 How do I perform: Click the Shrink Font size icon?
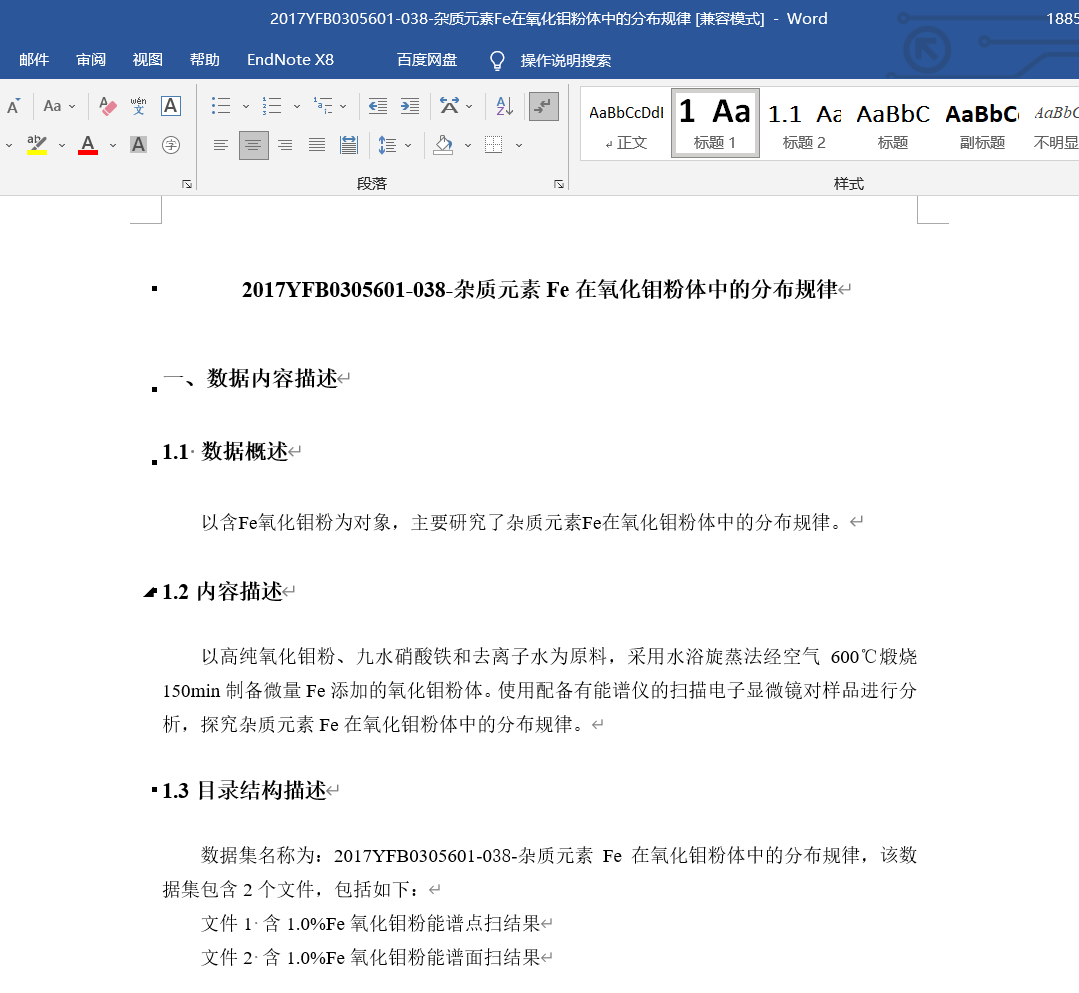coord(13,106)
